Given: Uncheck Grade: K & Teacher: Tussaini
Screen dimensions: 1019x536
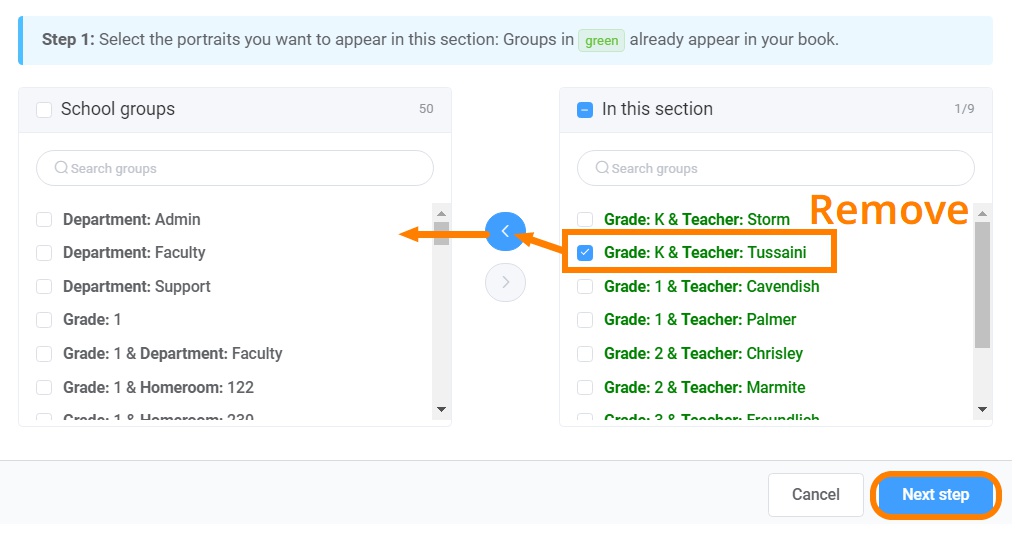Looking at the screenshot, I should pyautogui.click(x=585, y=253).
